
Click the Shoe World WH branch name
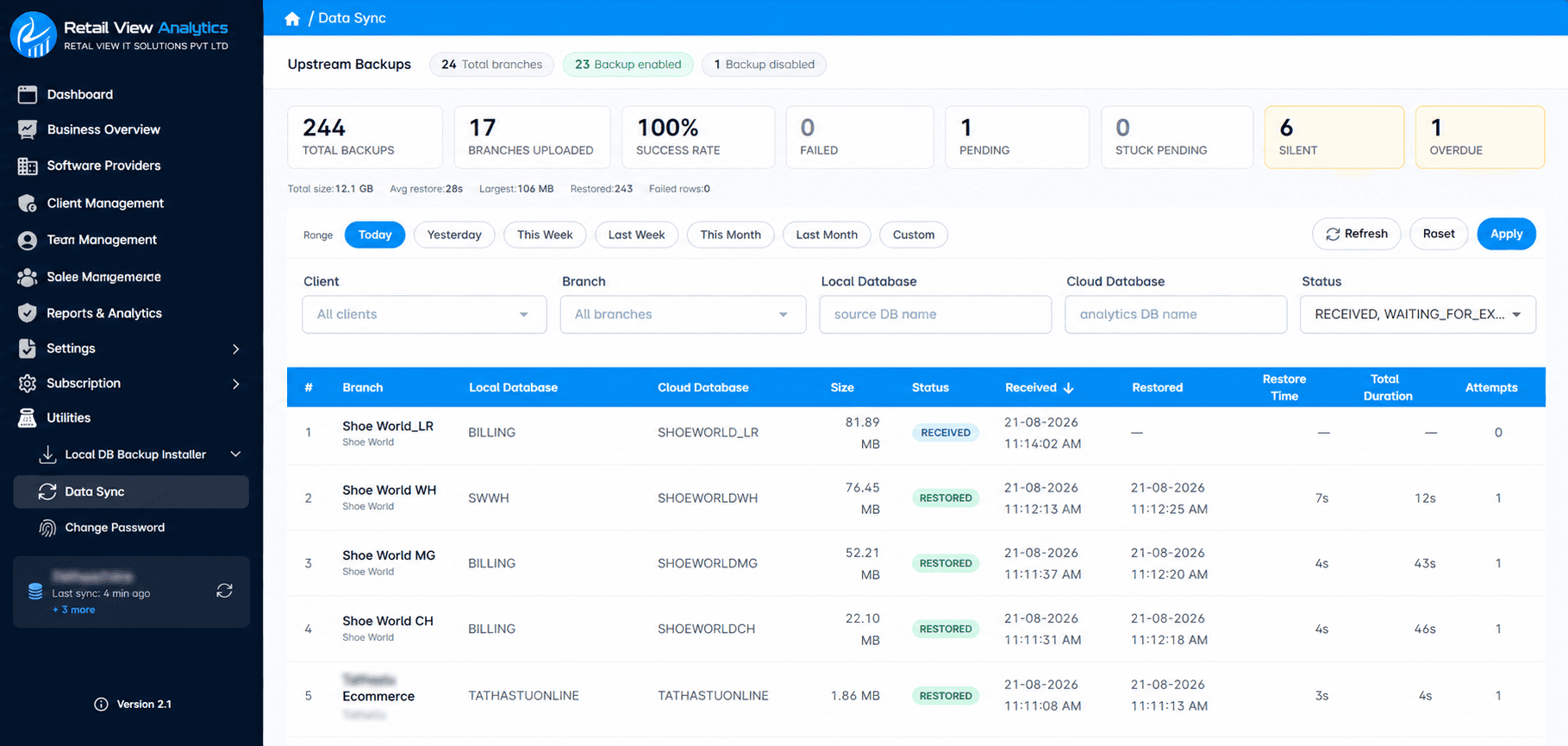click(x=390, y=490)
